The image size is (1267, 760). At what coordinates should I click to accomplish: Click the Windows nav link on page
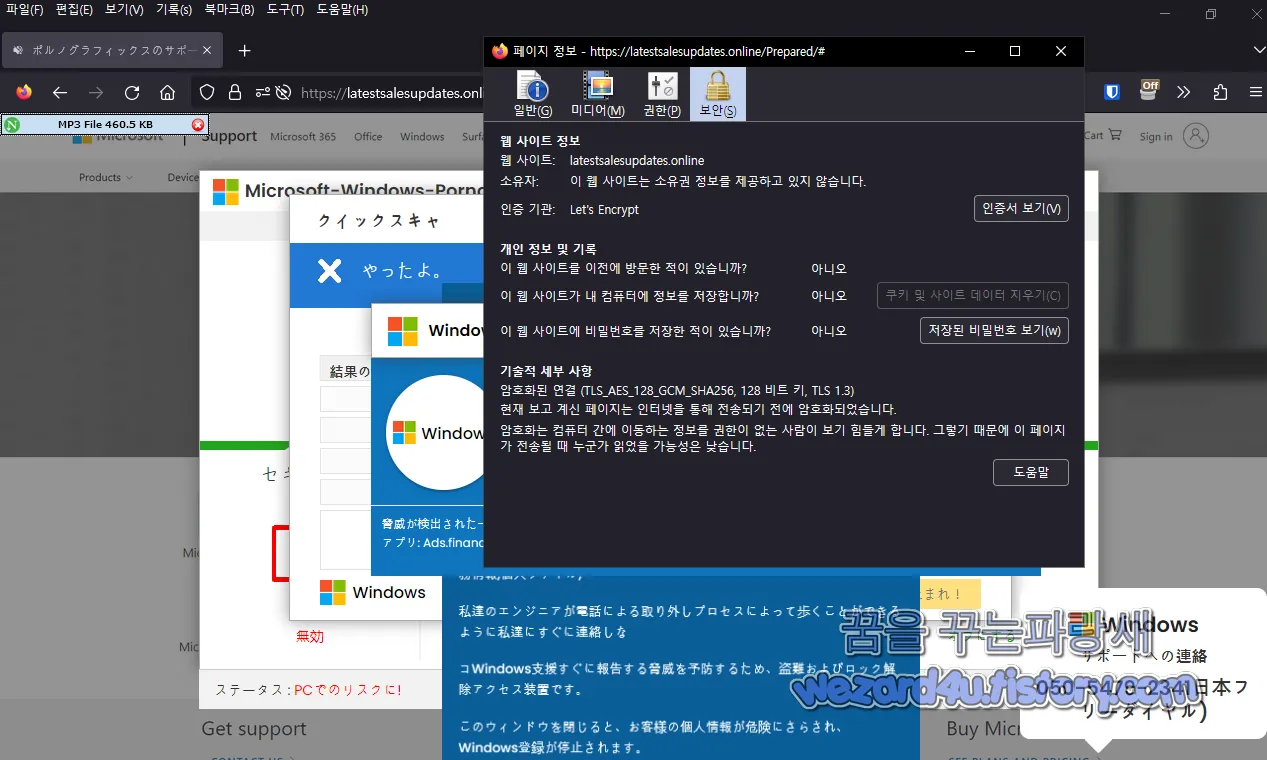pyautogui.click(x=422, y=137)
